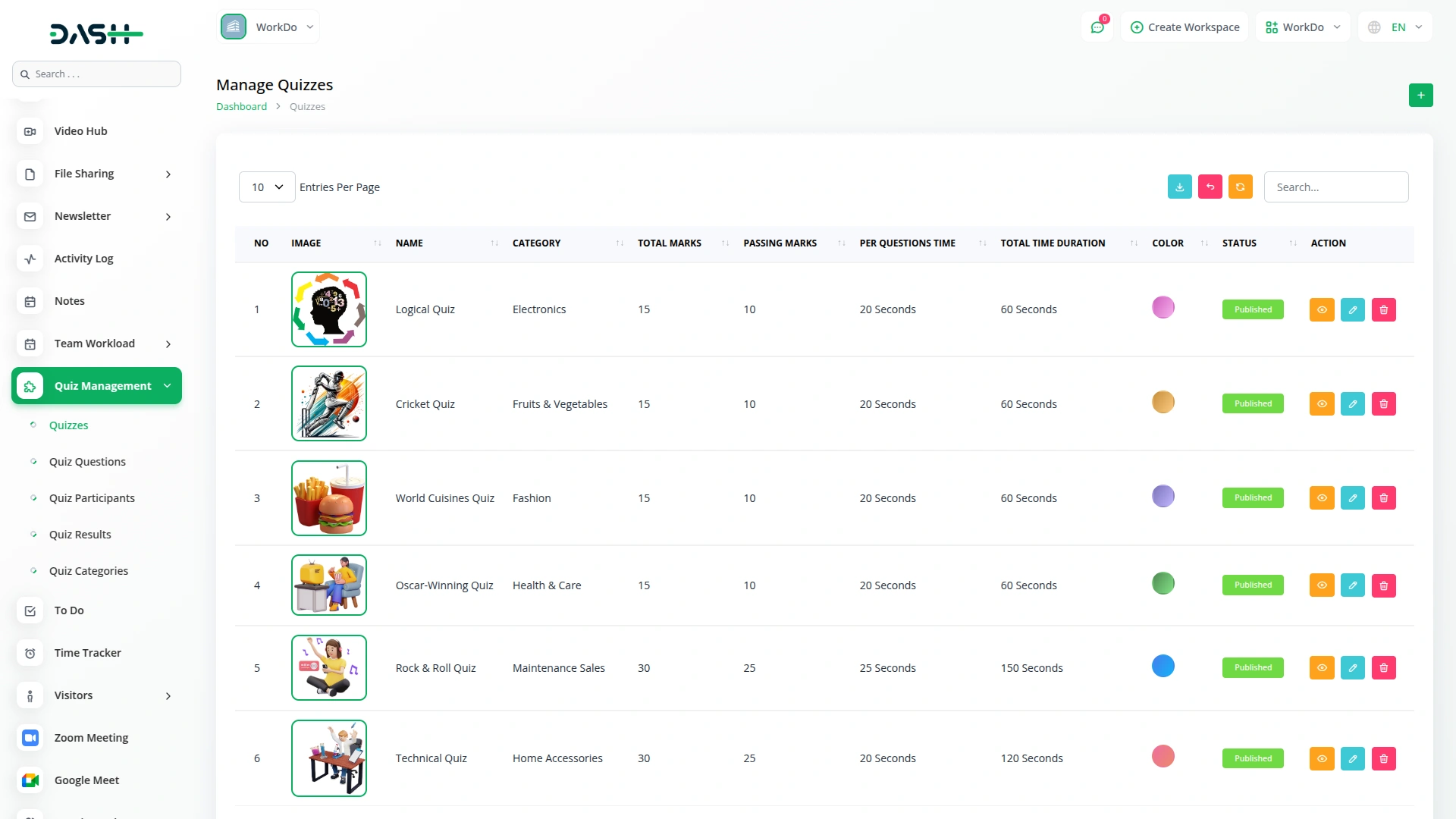The width and height of the screenshot is (1456, 819).
Task: Click the blue Rock & Roll color swatch
Action: tap(1163, 667)
